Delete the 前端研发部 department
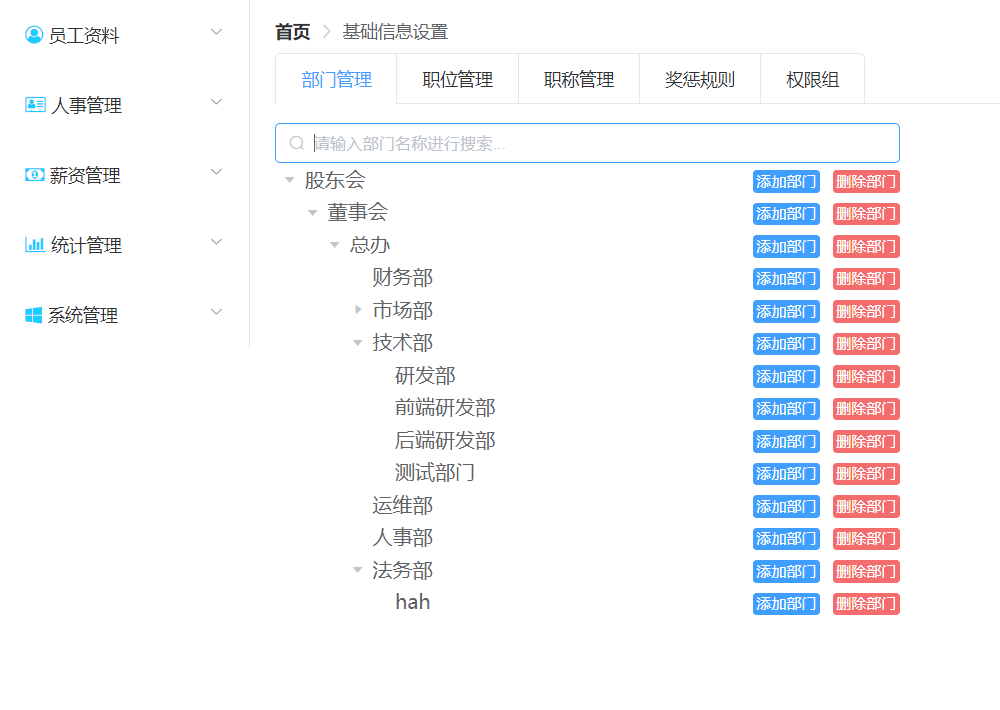This screenshot has width=1000, height=710. (x=866, y=408)
